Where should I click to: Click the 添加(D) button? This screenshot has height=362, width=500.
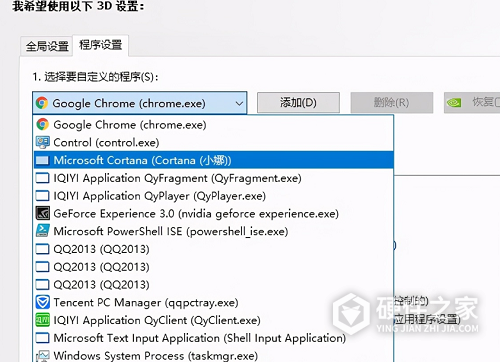[x=298, y=103]
